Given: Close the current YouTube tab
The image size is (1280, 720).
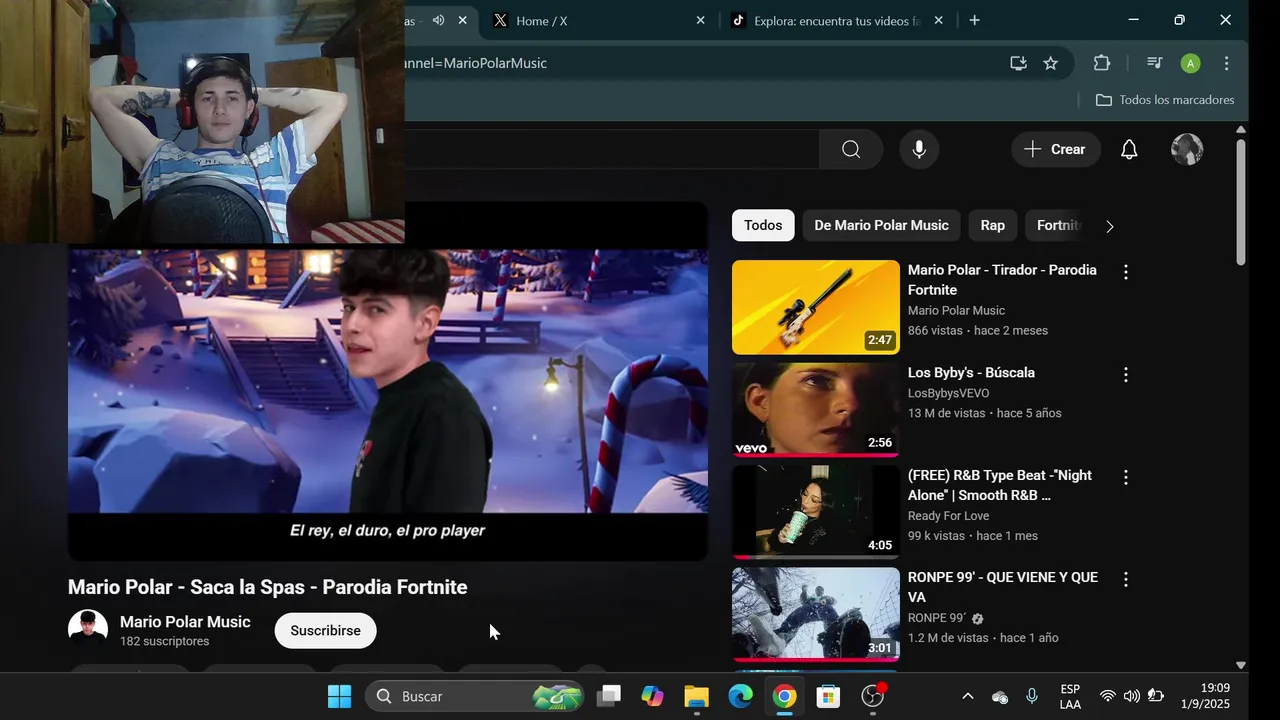Looking at the screenshot, I should tap(462, 20).
